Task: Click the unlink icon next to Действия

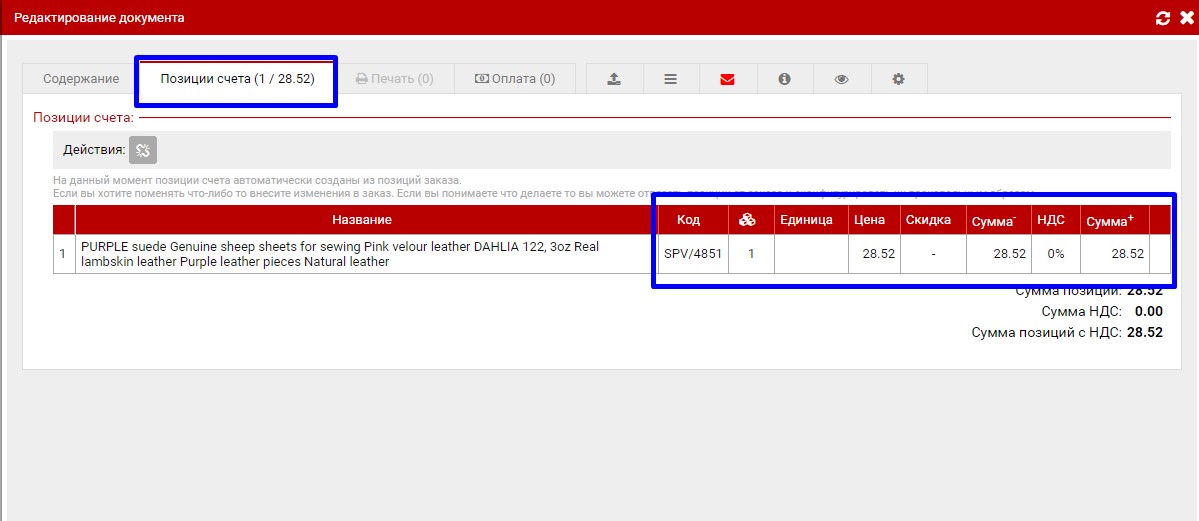Action: [x=143, y=150]
